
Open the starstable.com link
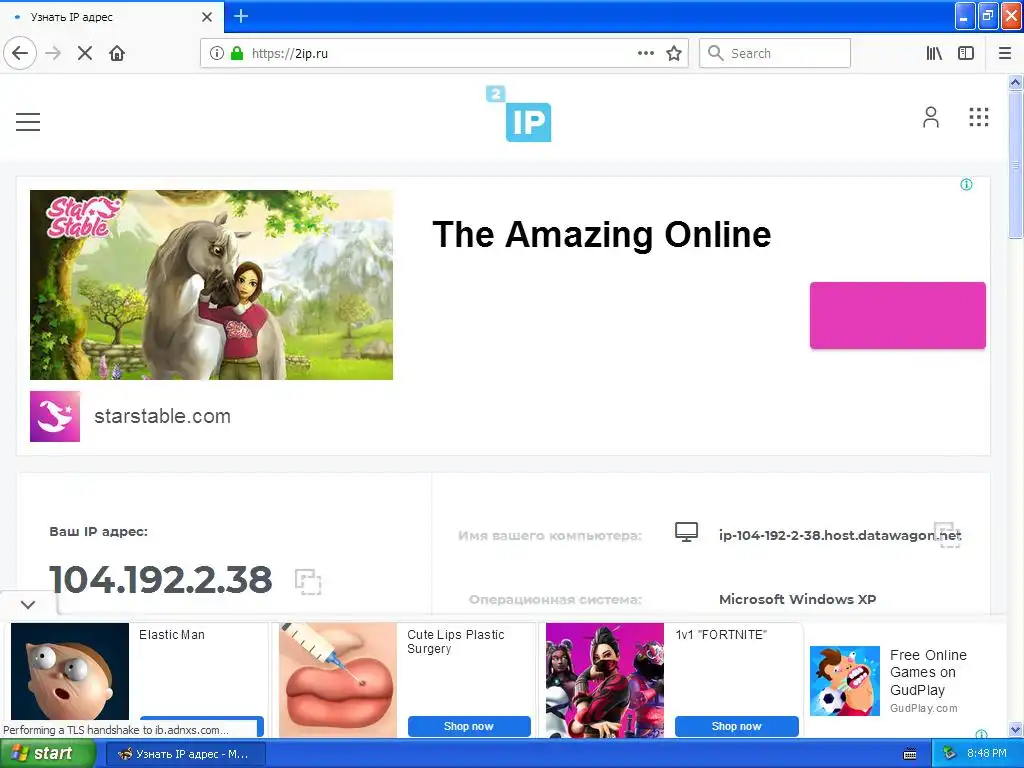[x=163, y=416]
